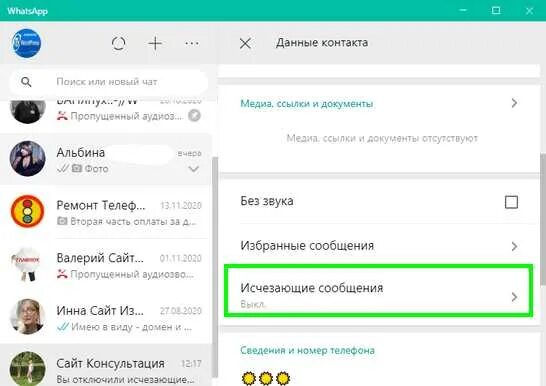Open the three-dot menu
546x386 pixels.
(x=192, y=44)
